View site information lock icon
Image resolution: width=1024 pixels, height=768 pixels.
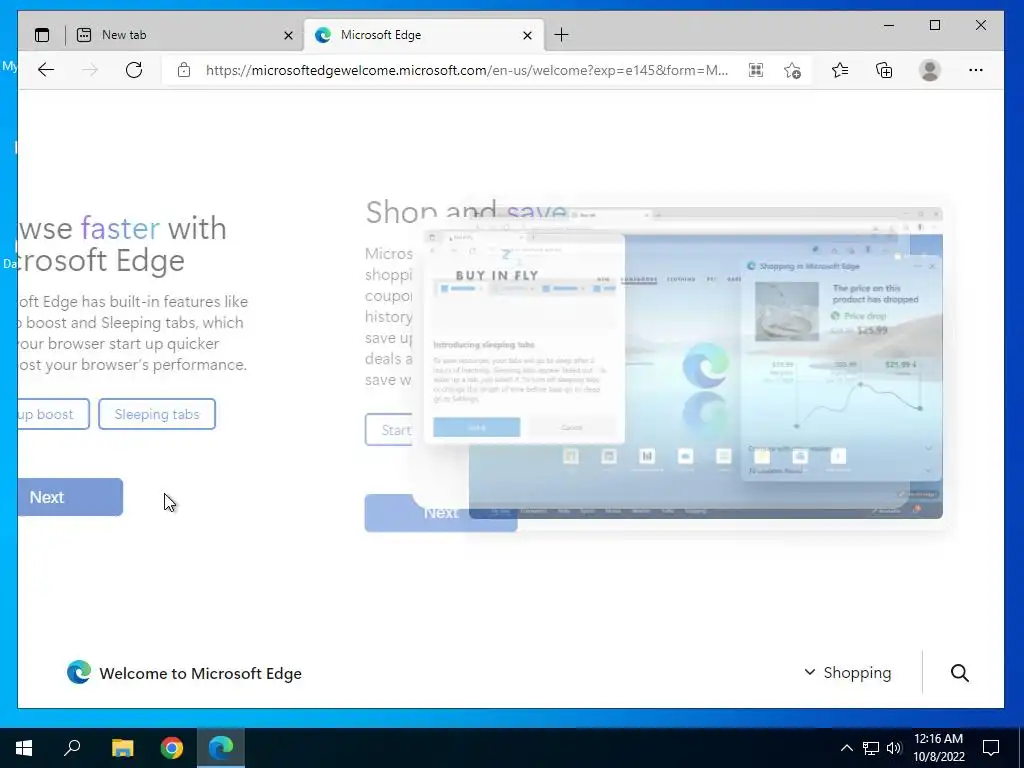184,70
